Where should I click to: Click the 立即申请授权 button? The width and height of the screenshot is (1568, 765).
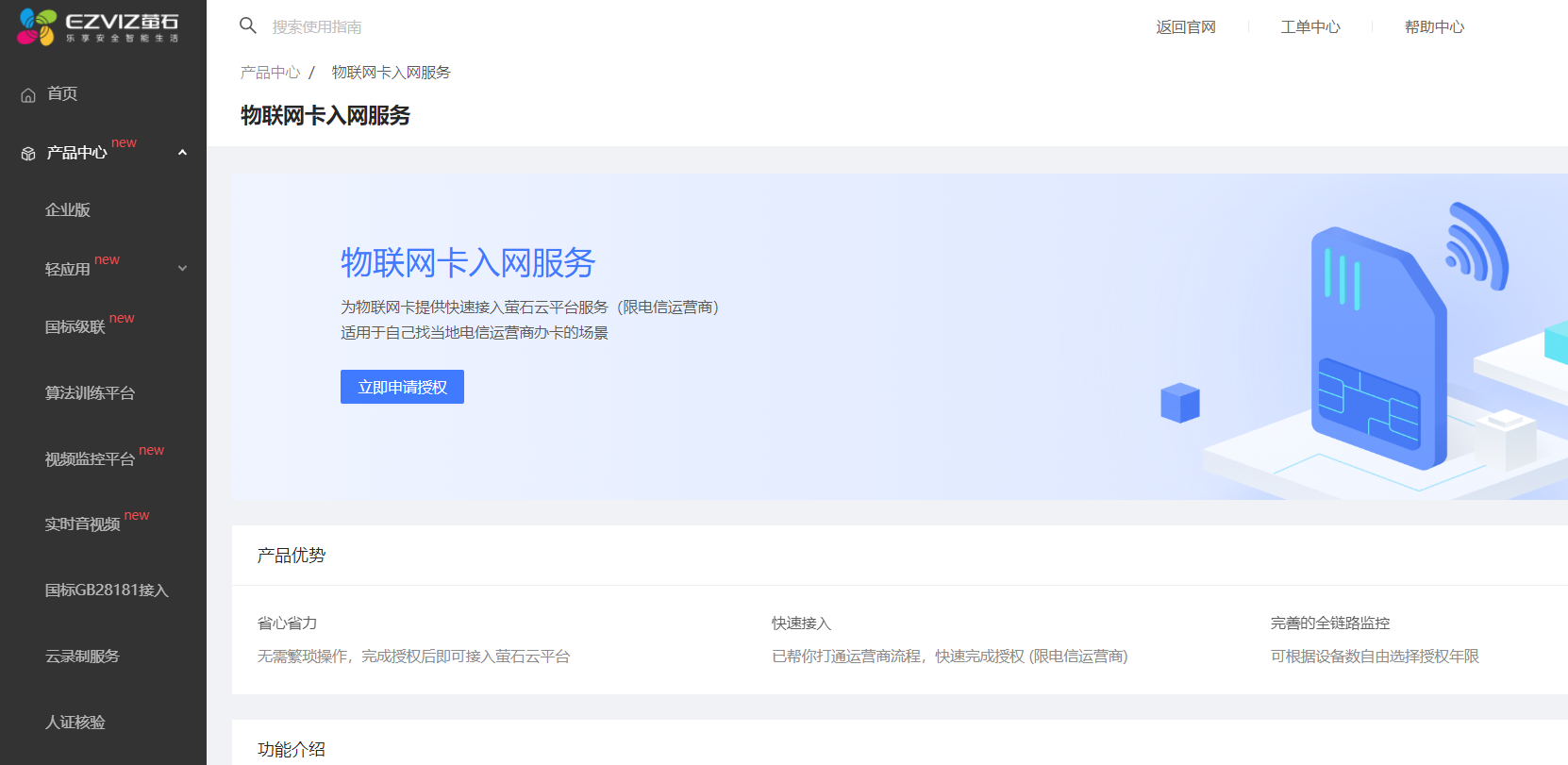pyautogui.click(x=402, y=387)
